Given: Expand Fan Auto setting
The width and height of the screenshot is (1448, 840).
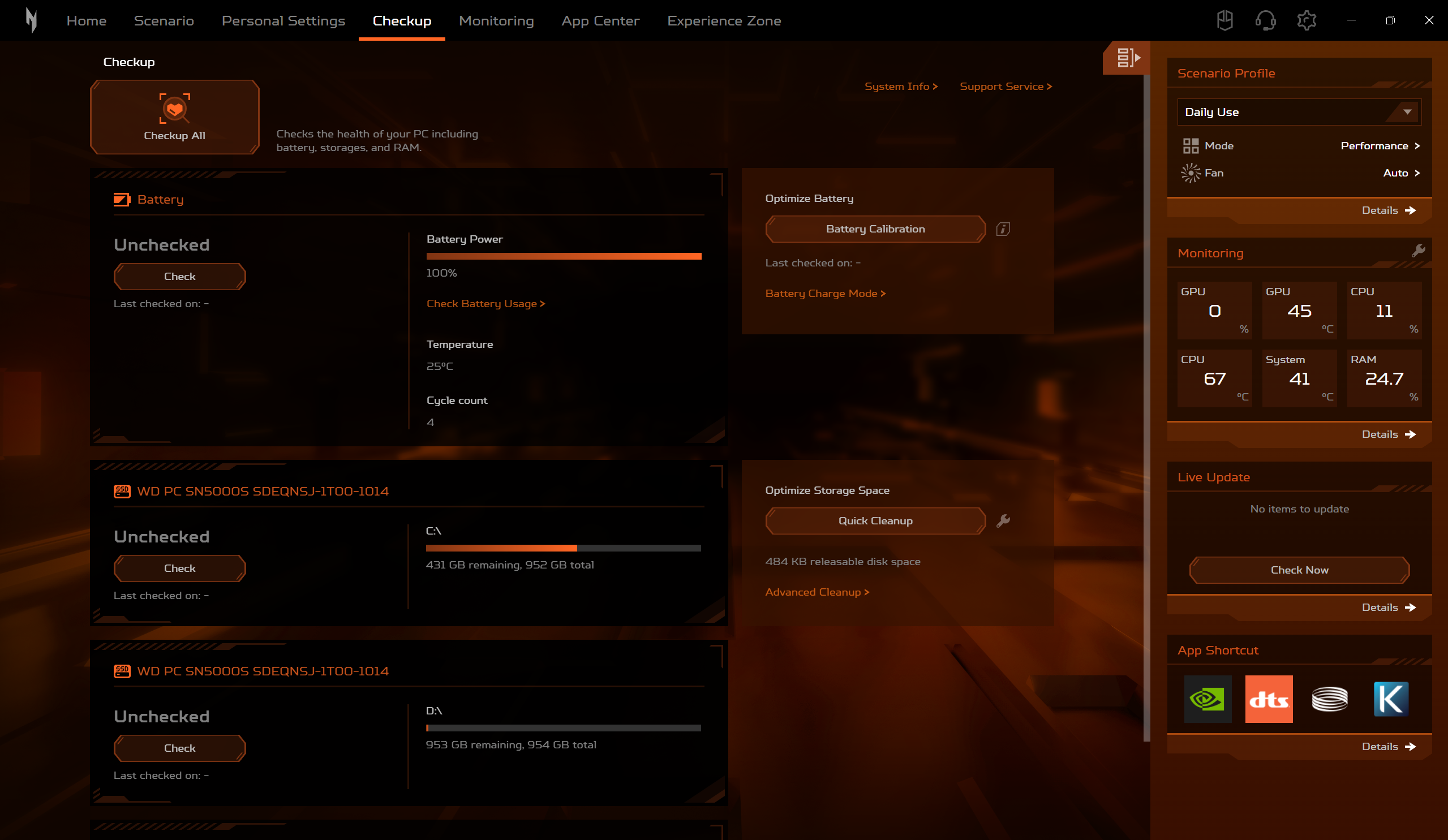Looking at the screenshot, I should 1400,173.
